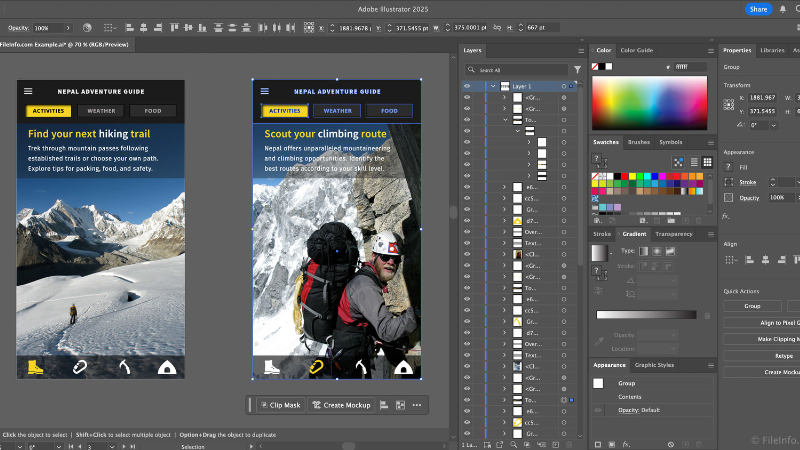Viewport: 800px width, 450px height.
Task: Click the Create Mockup button in task bar
Action: (x=341, y=405)
